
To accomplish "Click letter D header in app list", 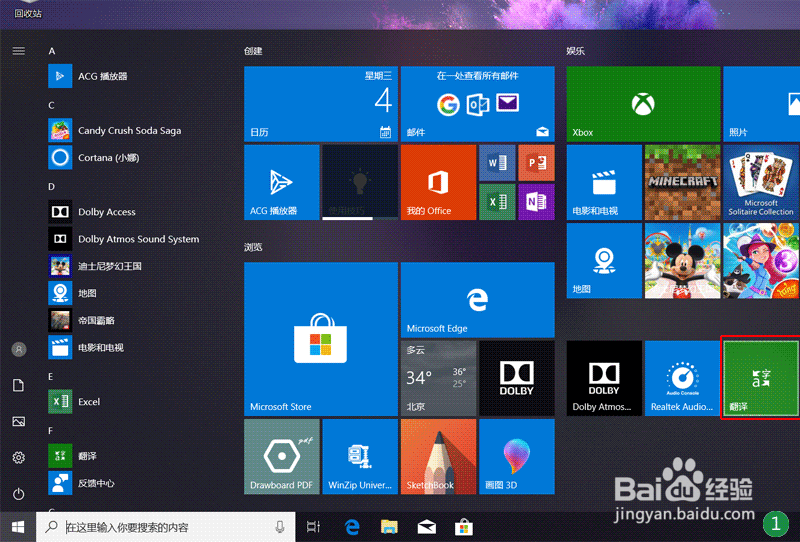I will [x=52, y=187].
